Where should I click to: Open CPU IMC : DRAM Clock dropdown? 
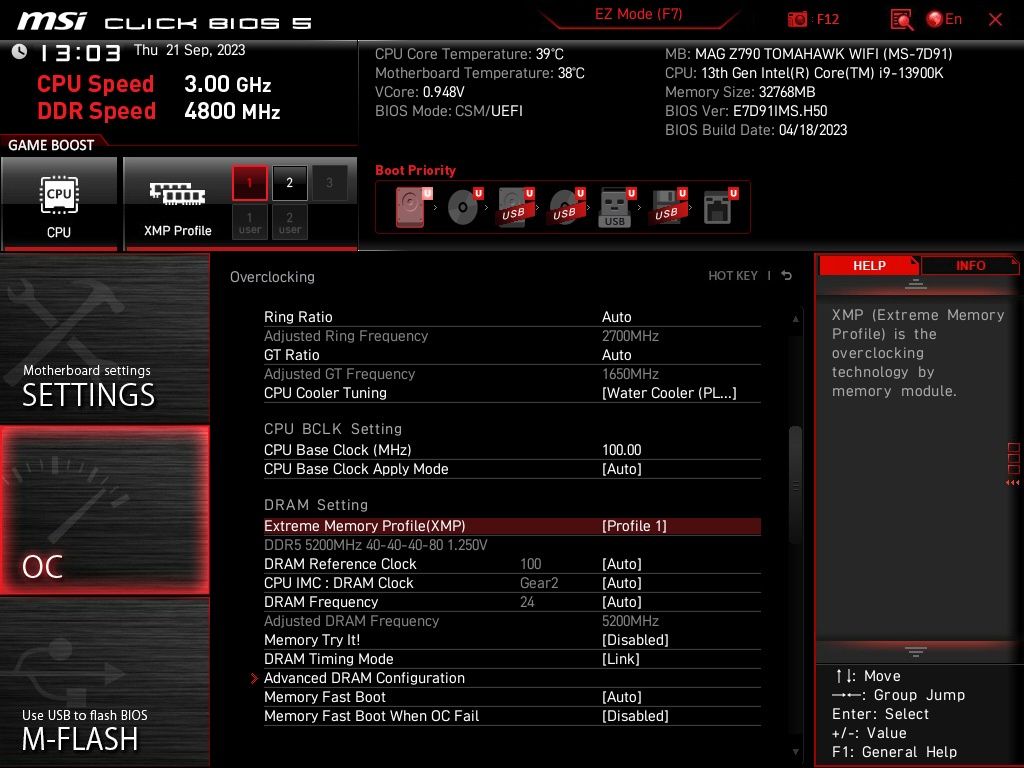click(x=622, y=583)
